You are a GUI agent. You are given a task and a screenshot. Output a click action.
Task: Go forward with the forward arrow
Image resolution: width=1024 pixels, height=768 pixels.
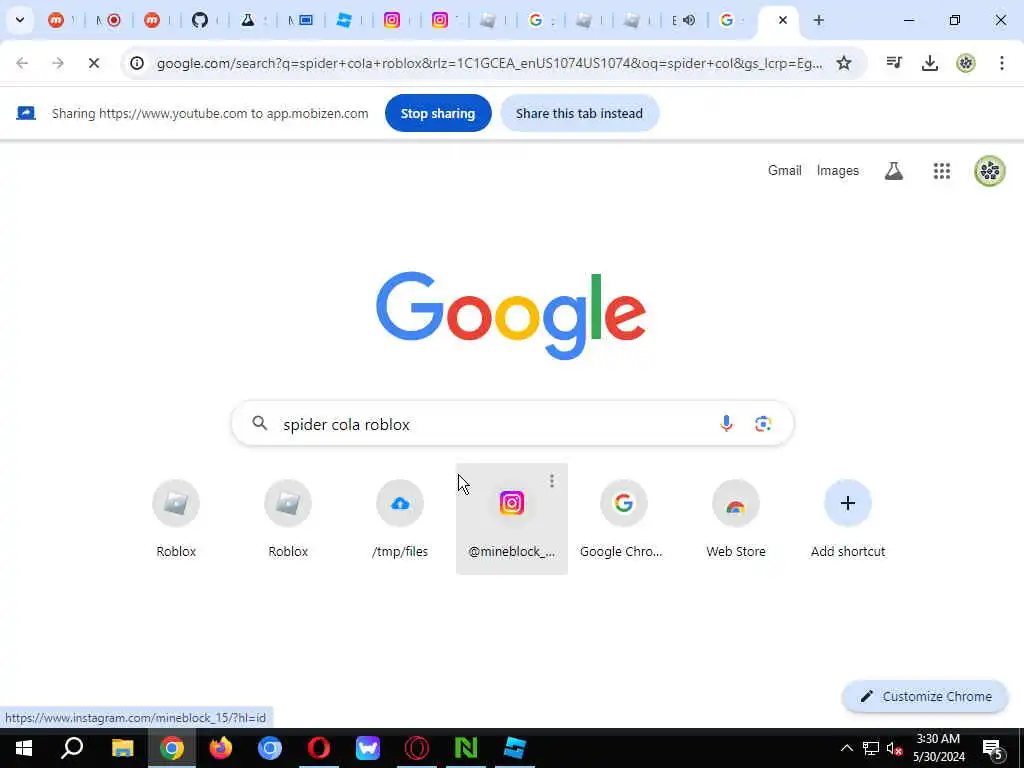coord(58,63)
